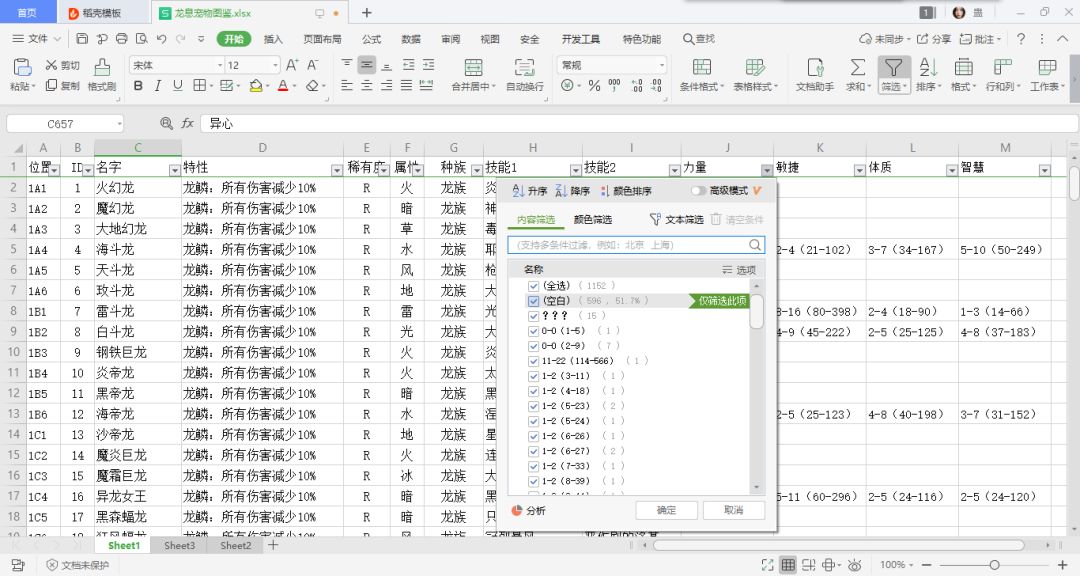Click the Paste icon in ribbon

pos(22,68)
